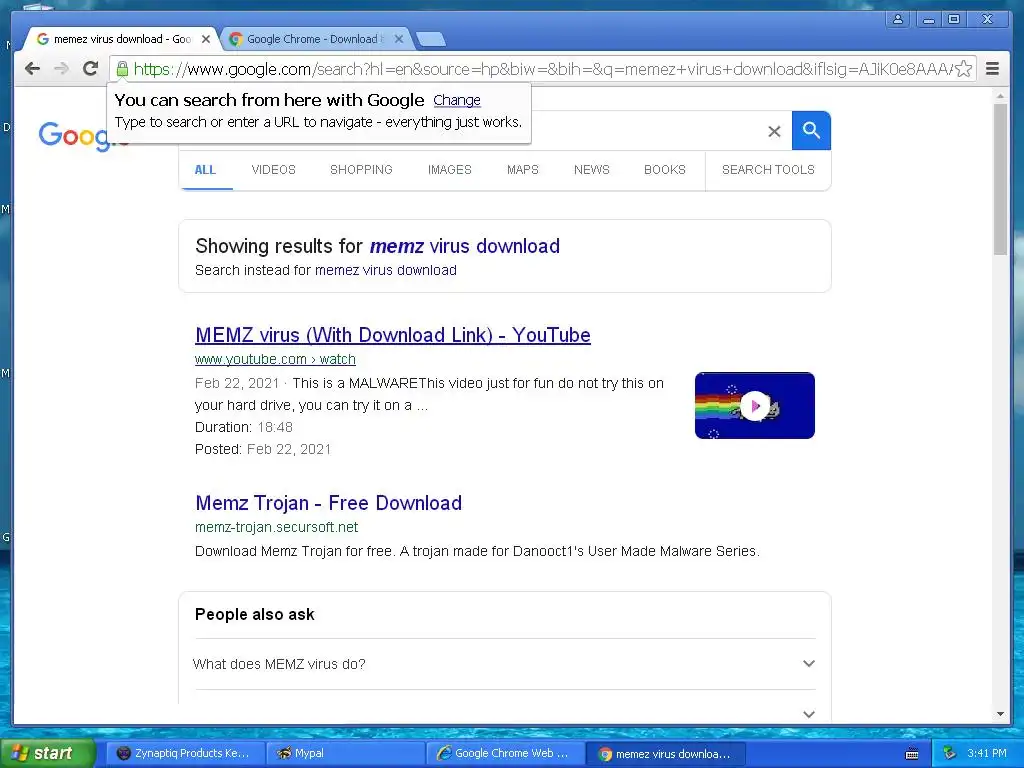This screenshot has width=1024, height=768.
Task: Click the on-screen keyboard tray icon
Action: click(912, 754)
